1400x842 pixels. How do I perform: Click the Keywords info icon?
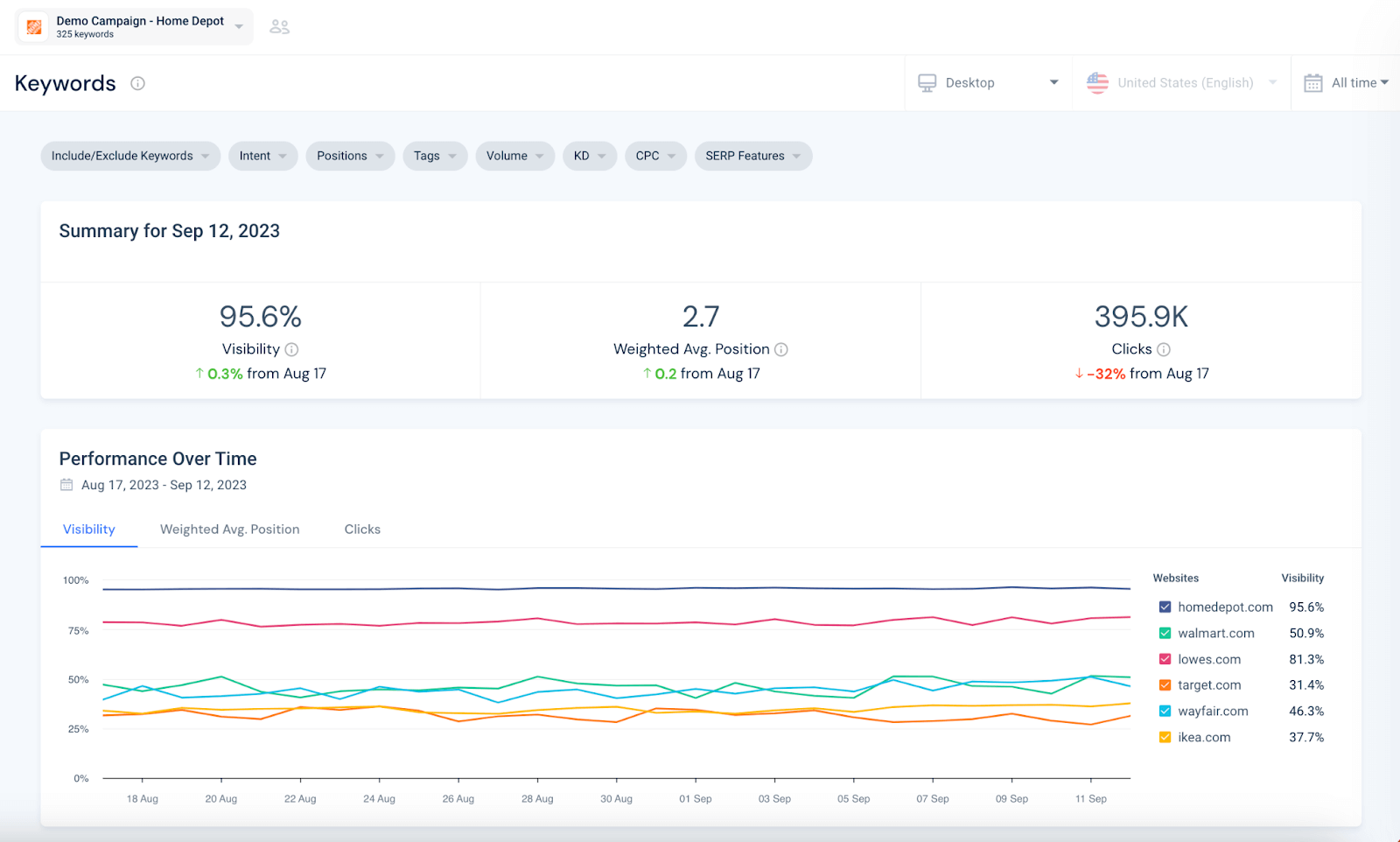point(137,83)
